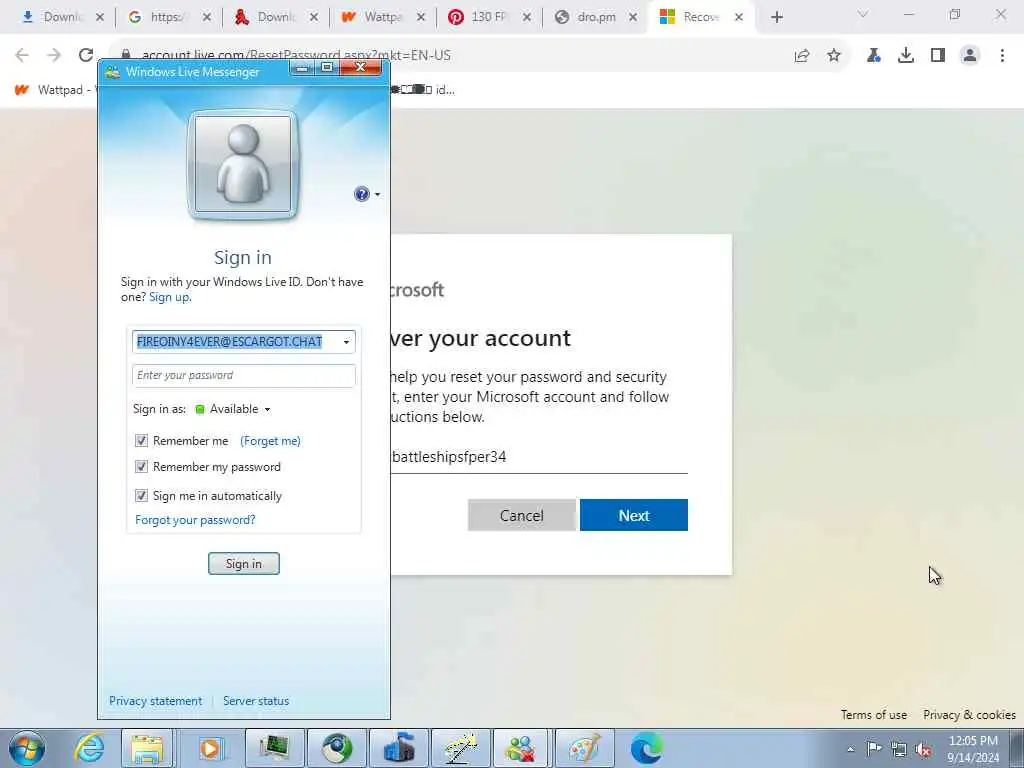Screen dimensions: 1024x768
Task: Open the Paint palette icon in taskbar
Action: coord(584,748)
